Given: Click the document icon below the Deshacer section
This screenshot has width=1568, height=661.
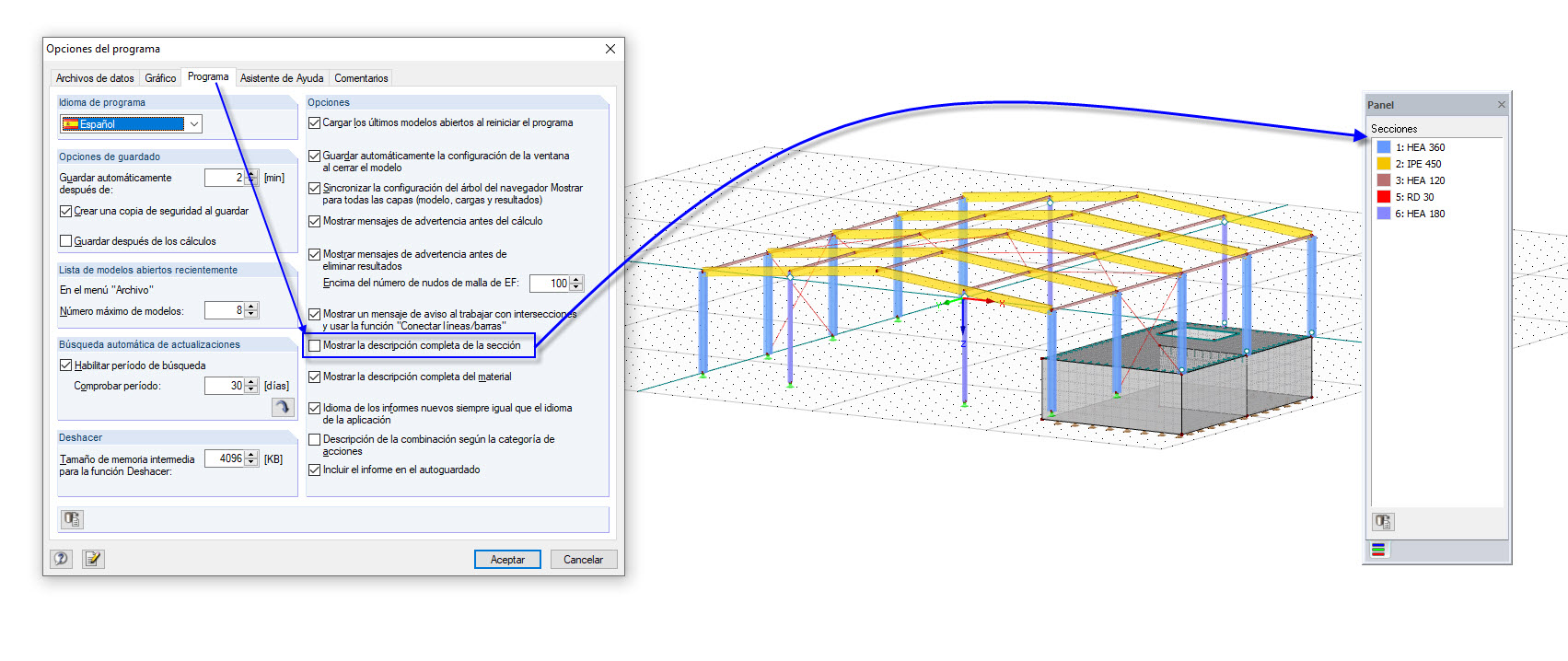Looking at the screenshot, I should (72, 519).
